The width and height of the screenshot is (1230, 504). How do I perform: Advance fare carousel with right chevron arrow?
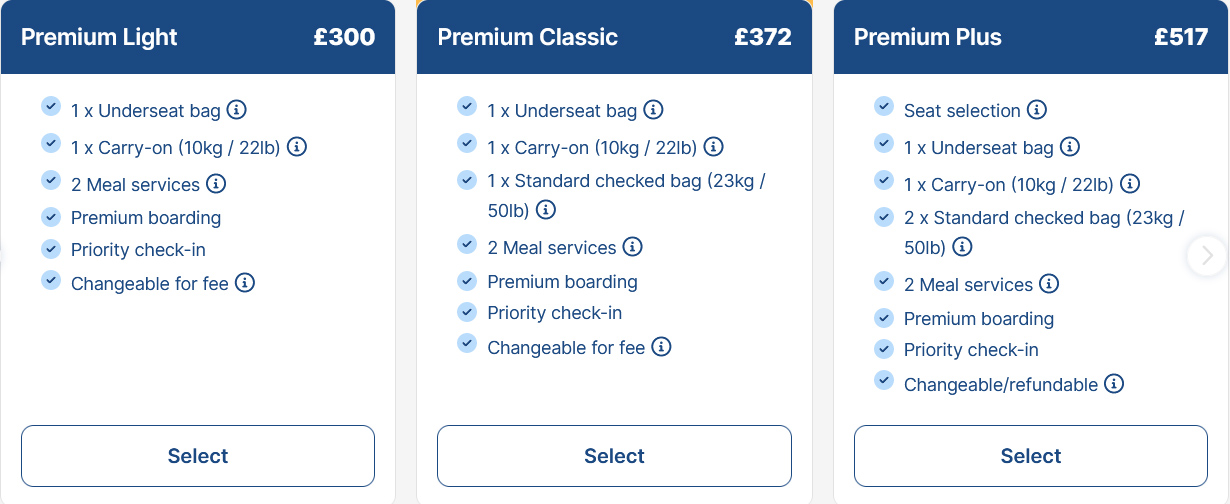pos(1207,256)
